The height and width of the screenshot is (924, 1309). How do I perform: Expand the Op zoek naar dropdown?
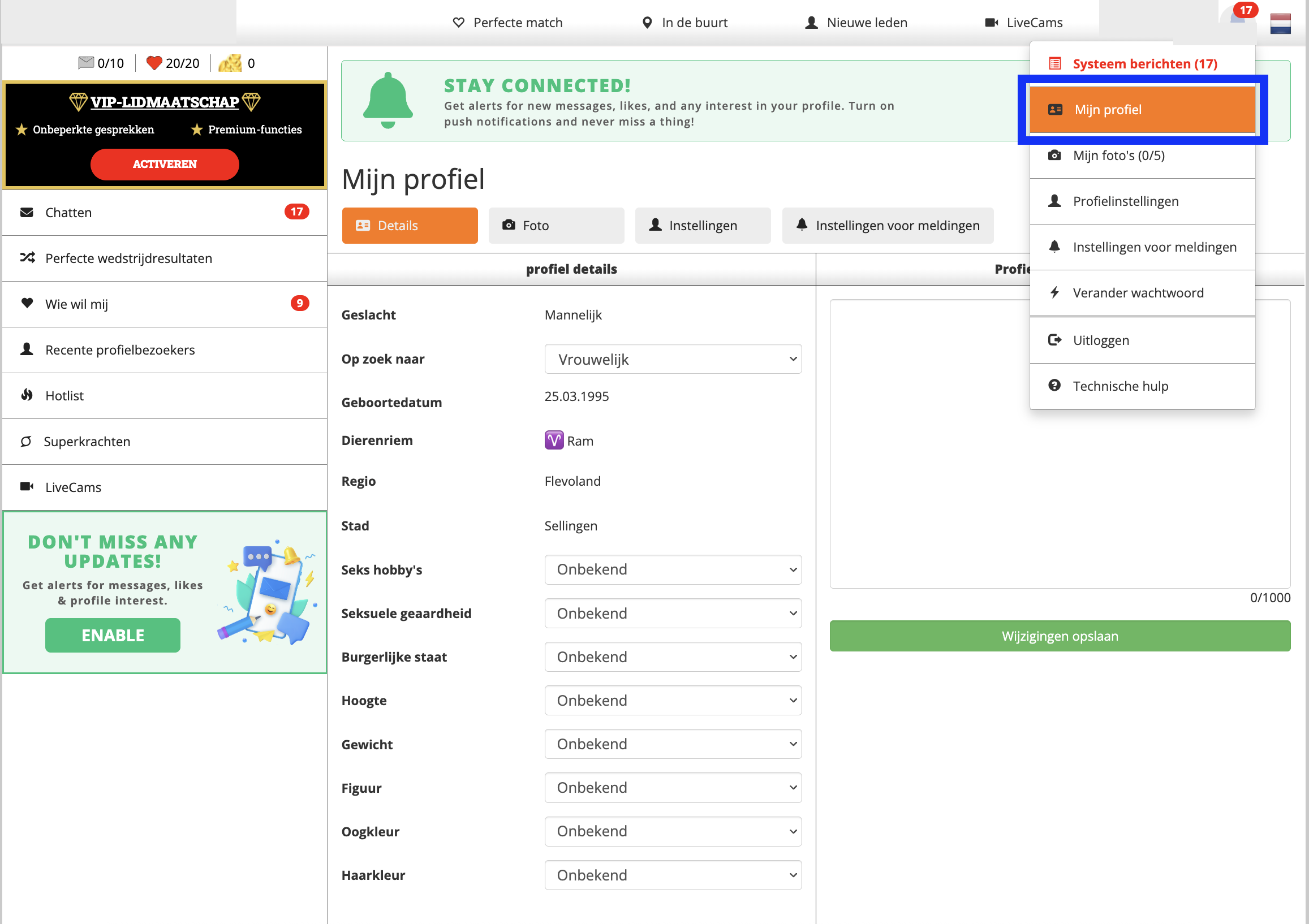pyautogui.click(x=673, y=359)
